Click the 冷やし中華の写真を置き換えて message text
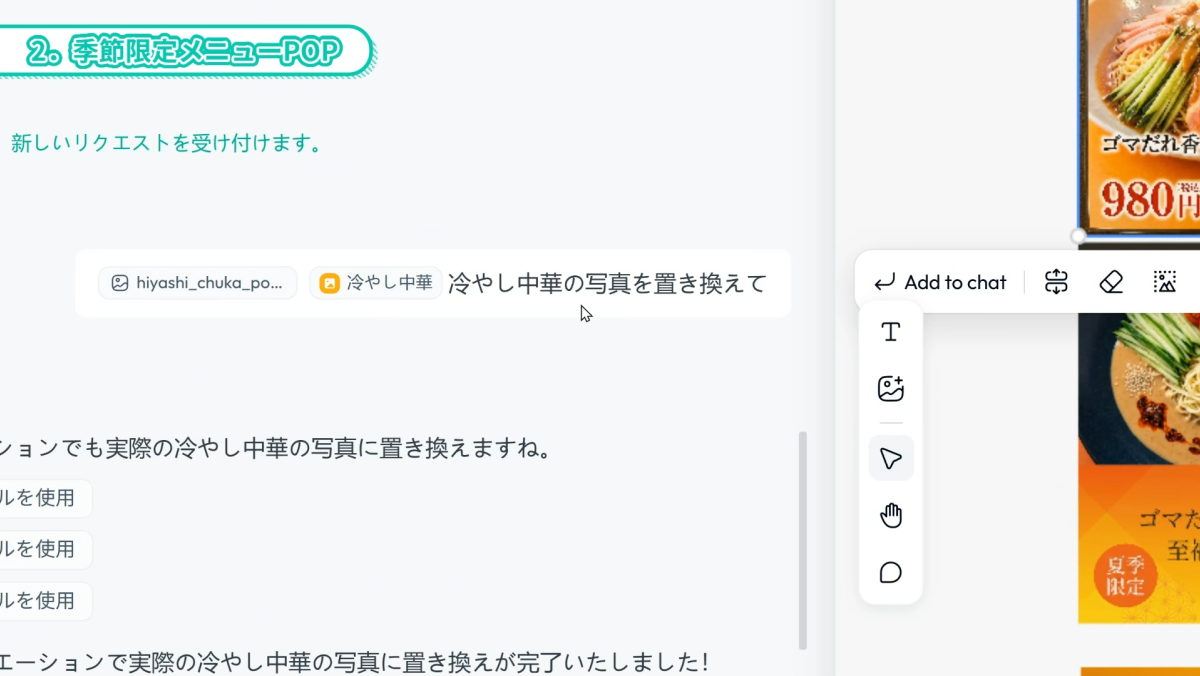This screenshot has height=676, width=1200. [x=607, y=284]
